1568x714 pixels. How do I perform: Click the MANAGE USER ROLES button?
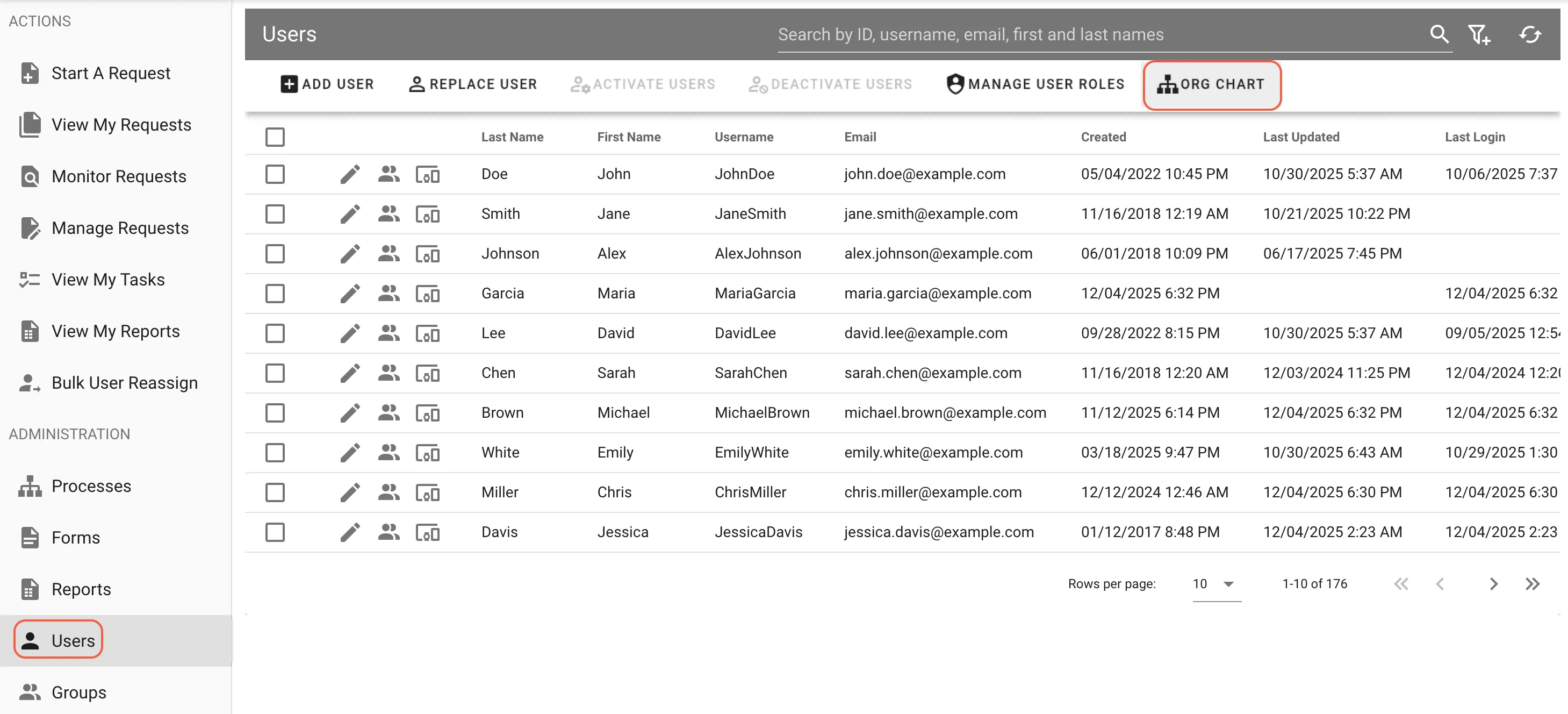coord(1035,84)
